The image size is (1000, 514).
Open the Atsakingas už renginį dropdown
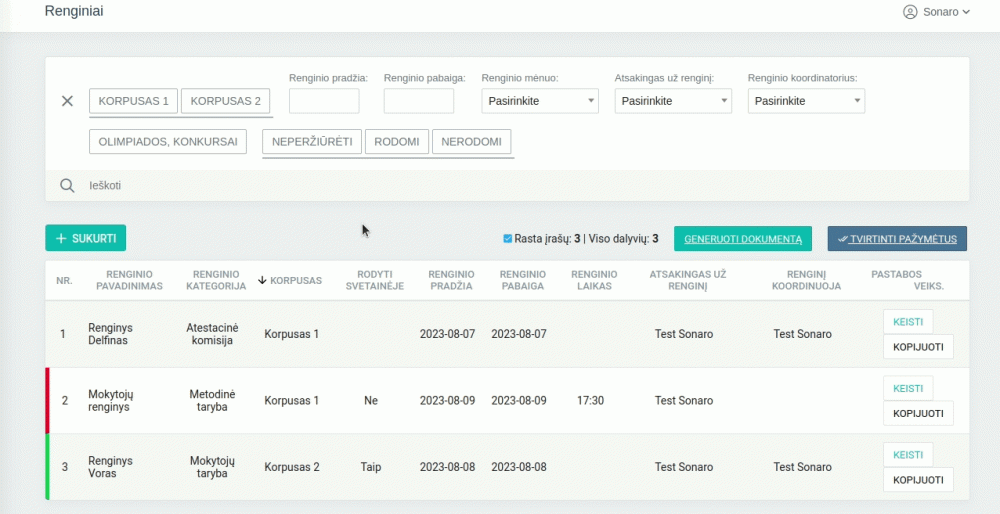click(x=673, y=101)
